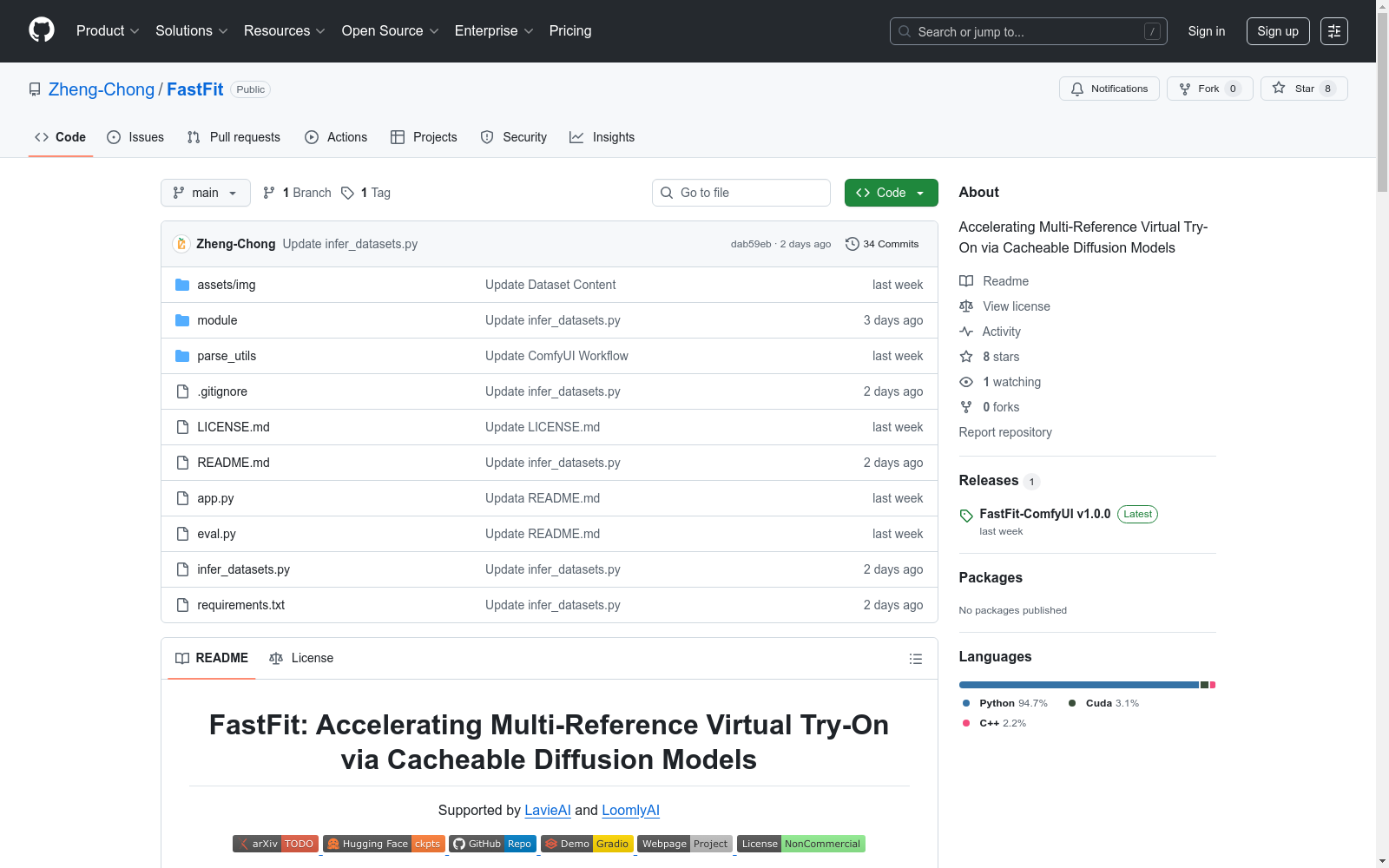Click the module folder icon
Viewport: 1389px width, 868px height.
pyautogui.click(x=182, y=320)
